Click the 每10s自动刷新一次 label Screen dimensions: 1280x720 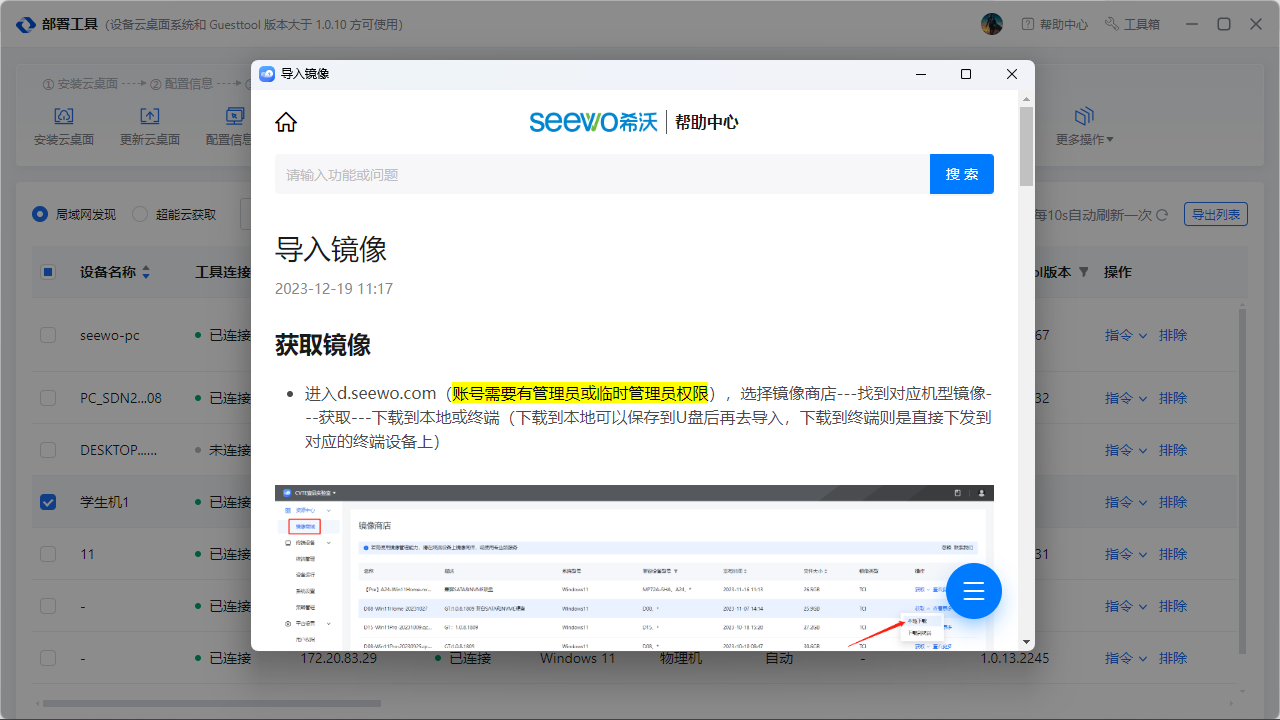click(1093, 215)
